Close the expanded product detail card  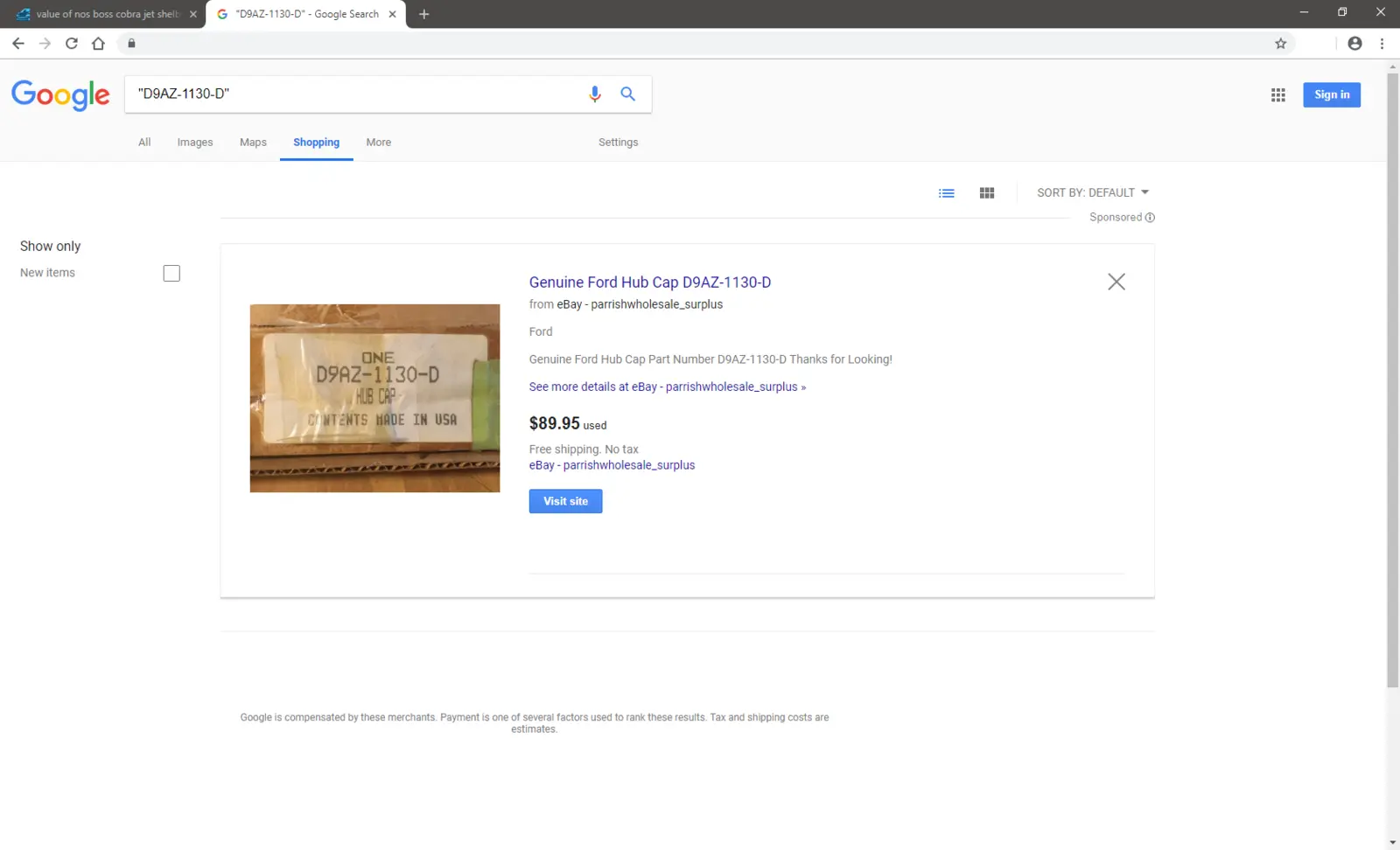pos(1116,282)
